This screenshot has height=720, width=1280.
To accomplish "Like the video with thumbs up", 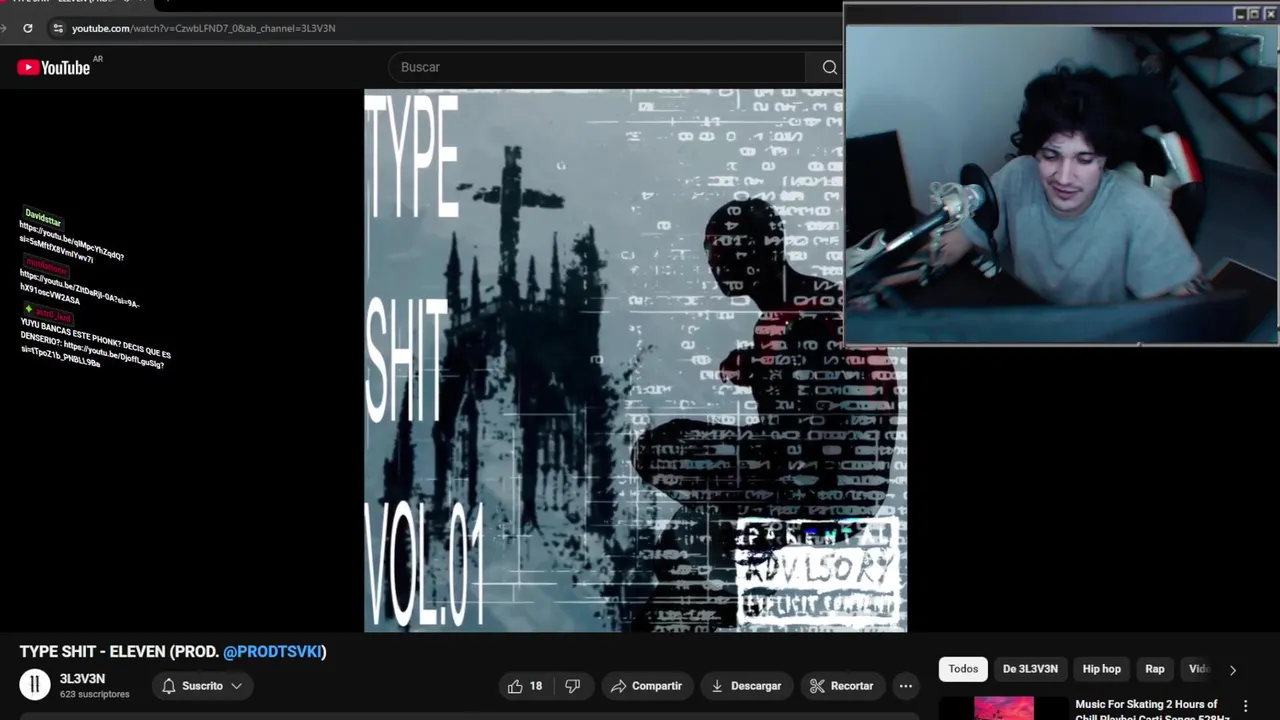I will [x=524, y=686].
